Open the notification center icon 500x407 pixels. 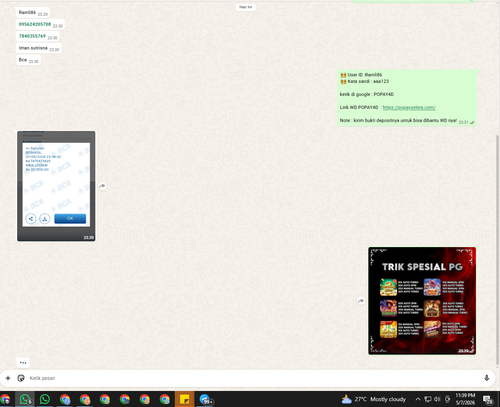click(488, 399)
